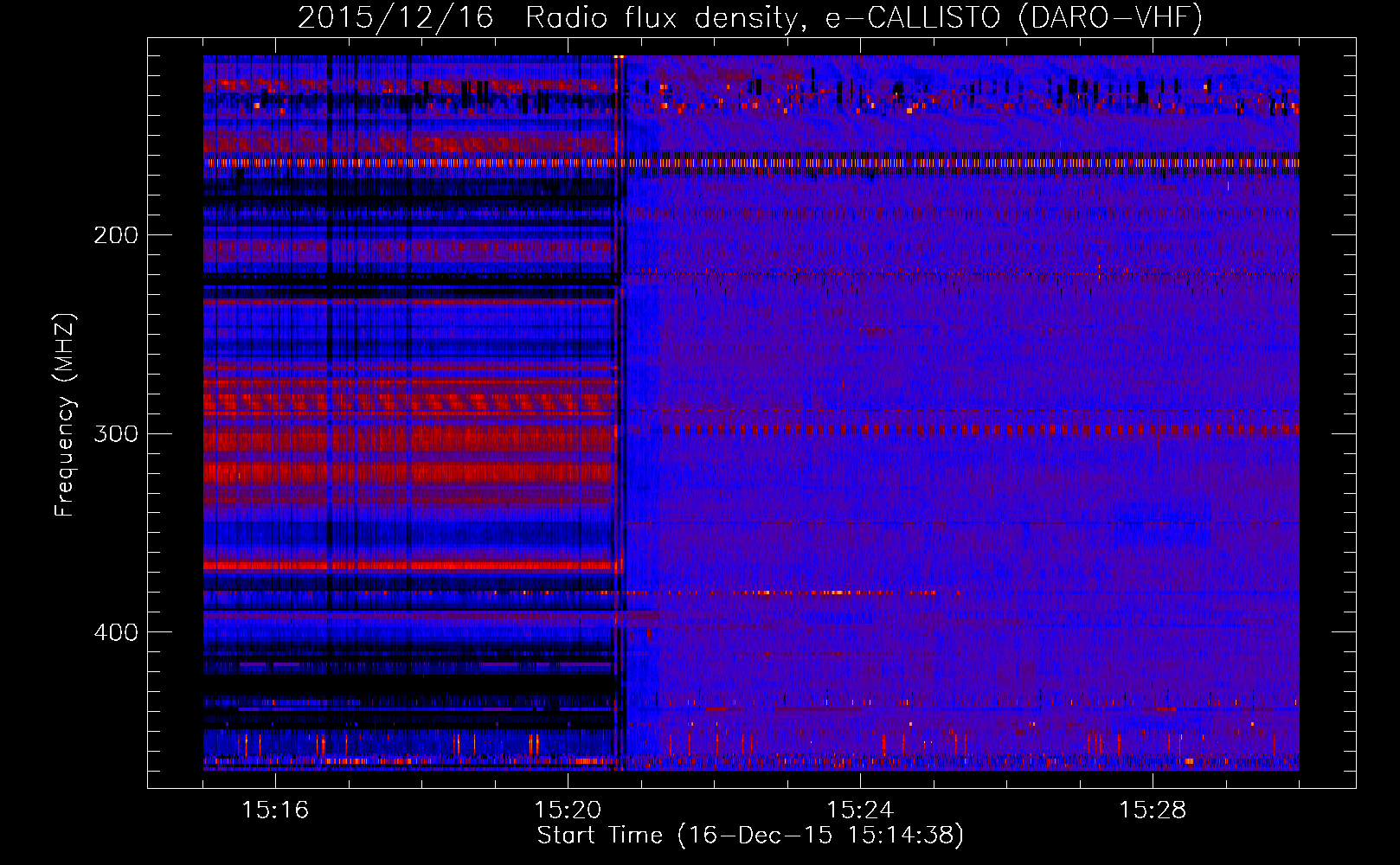Image resolution: width=1400 pixels, height=865 pixels.
Task: Select the "15:20" time tick label
Action: pyautogui.click(x=568, y=810)
